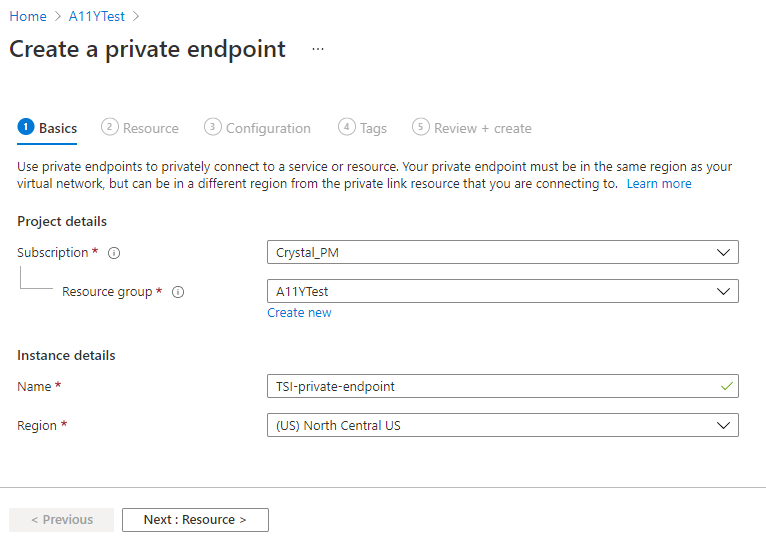
Task: Go to A11YTest breadcrumb
Action: click(x=97, y=16)
